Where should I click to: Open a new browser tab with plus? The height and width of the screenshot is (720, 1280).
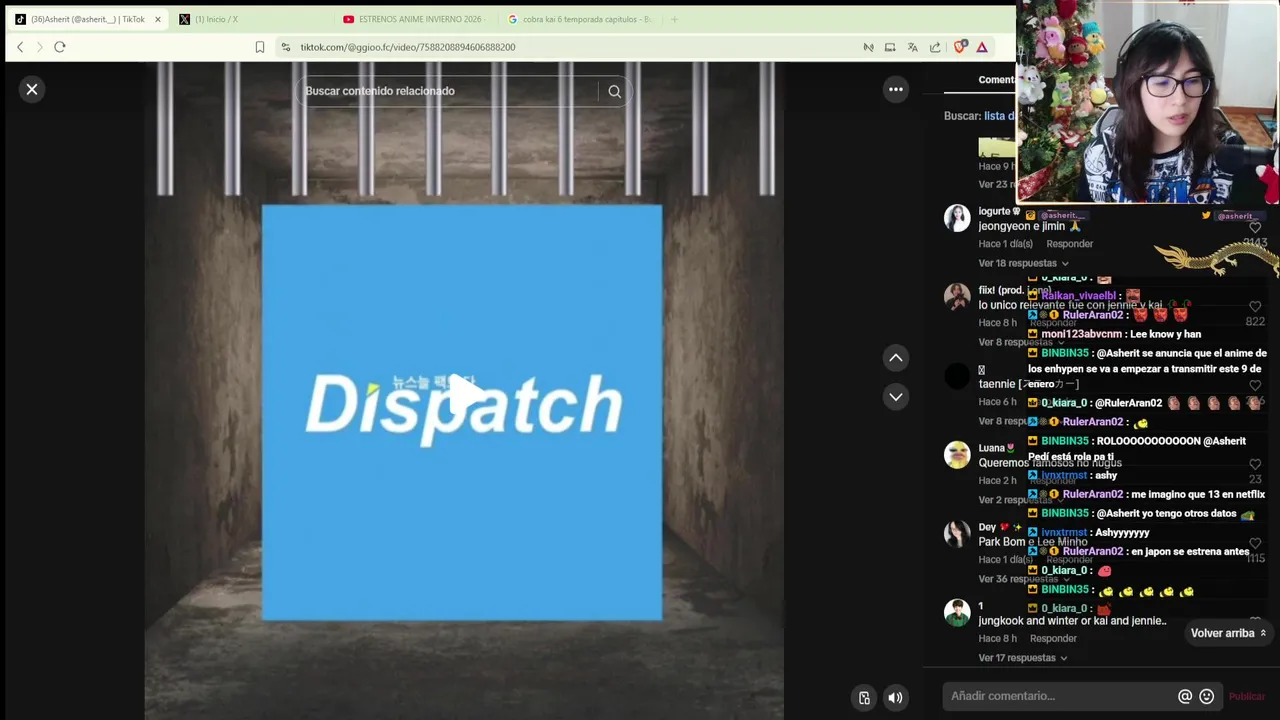(x=674, y=19)
